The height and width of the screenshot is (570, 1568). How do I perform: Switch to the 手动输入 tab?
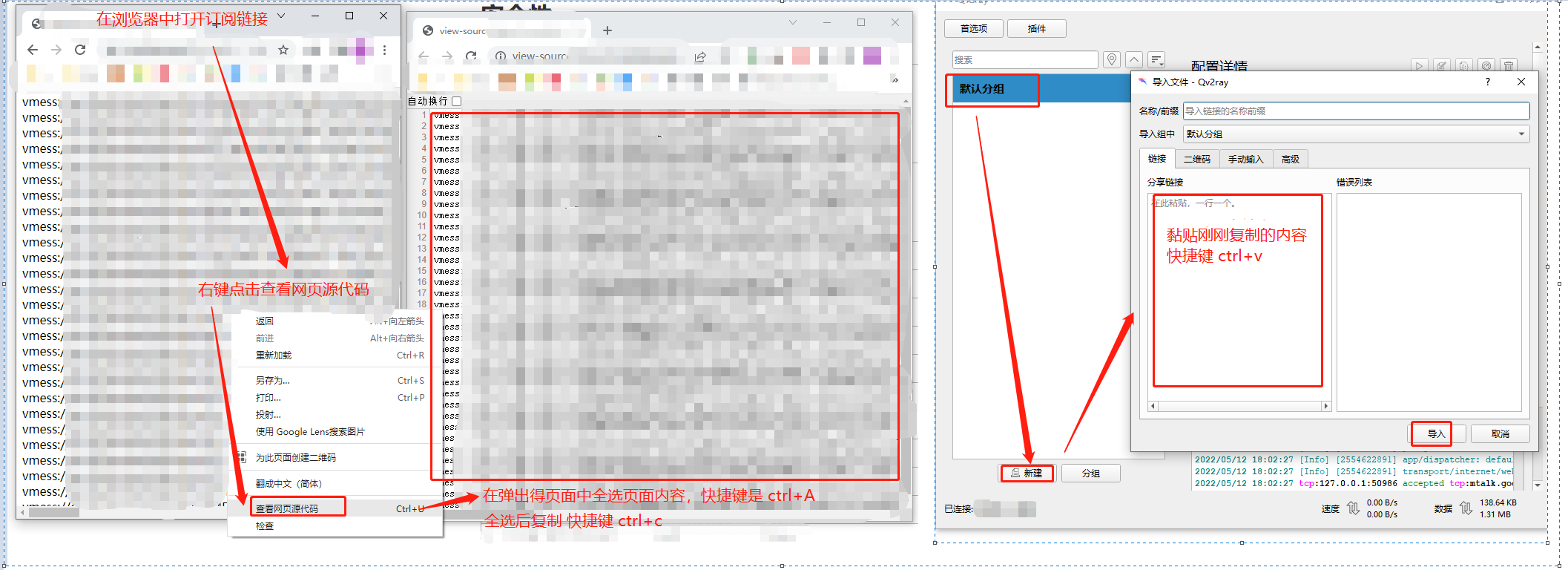1245,159
